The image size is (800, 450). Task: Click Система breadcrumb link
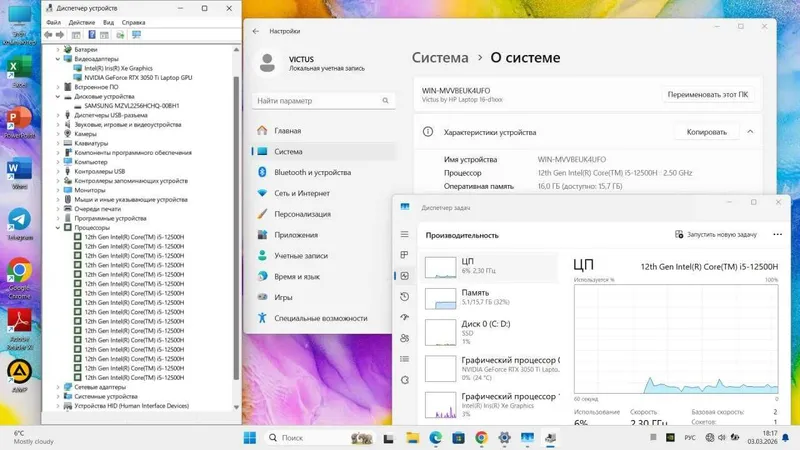[x=440, y=58]
